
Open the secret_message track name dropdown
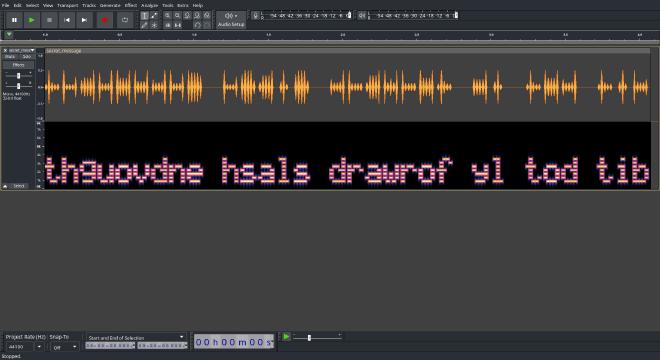21,51
